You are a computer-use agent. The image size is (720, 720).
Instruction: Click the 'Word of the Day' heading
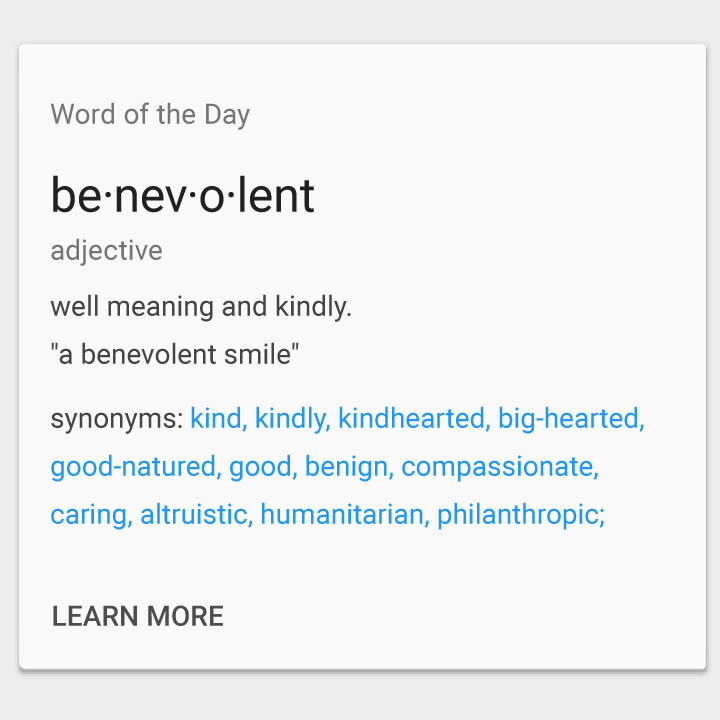150,114
